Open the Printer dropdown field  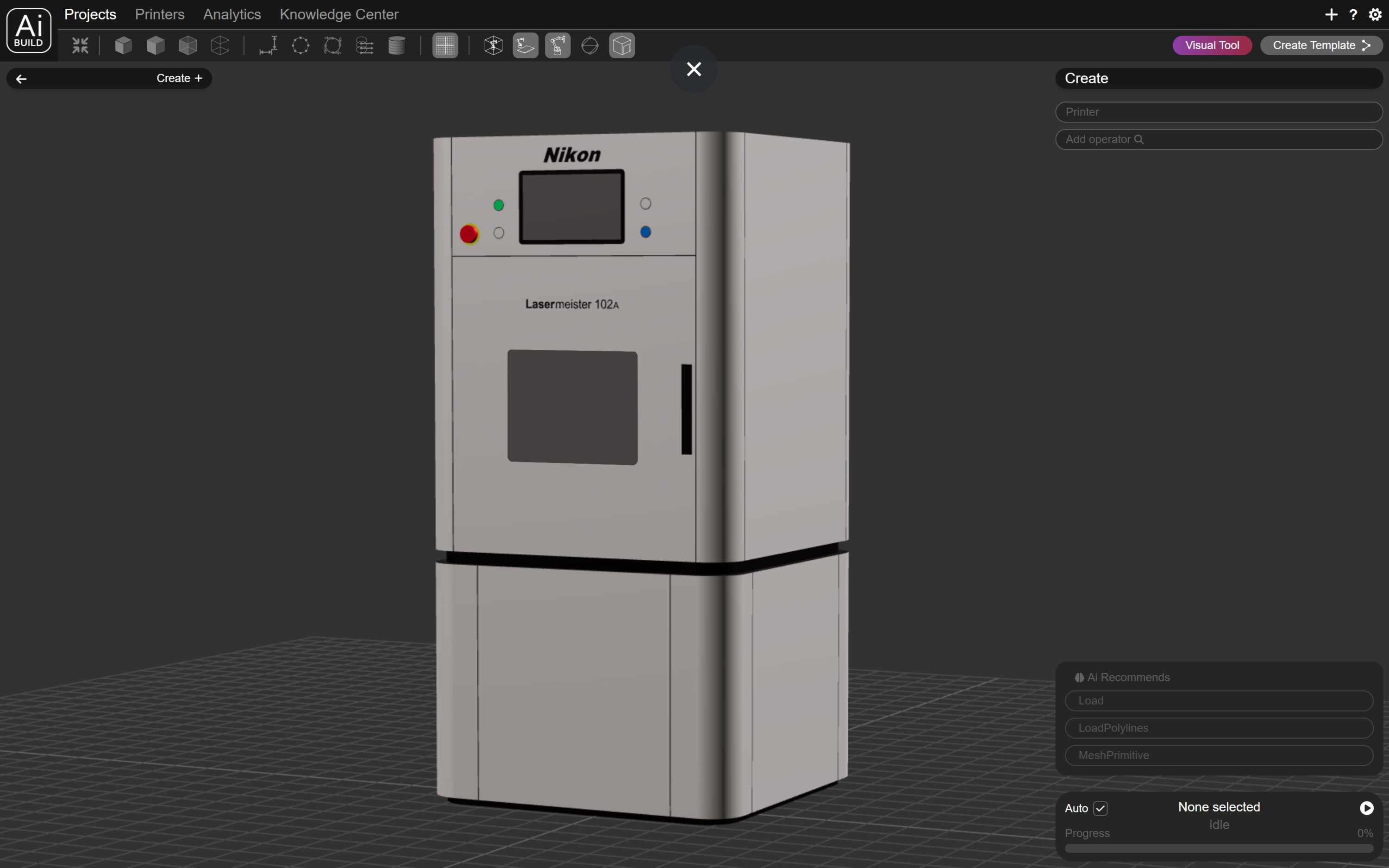(x=1218, y=112)
